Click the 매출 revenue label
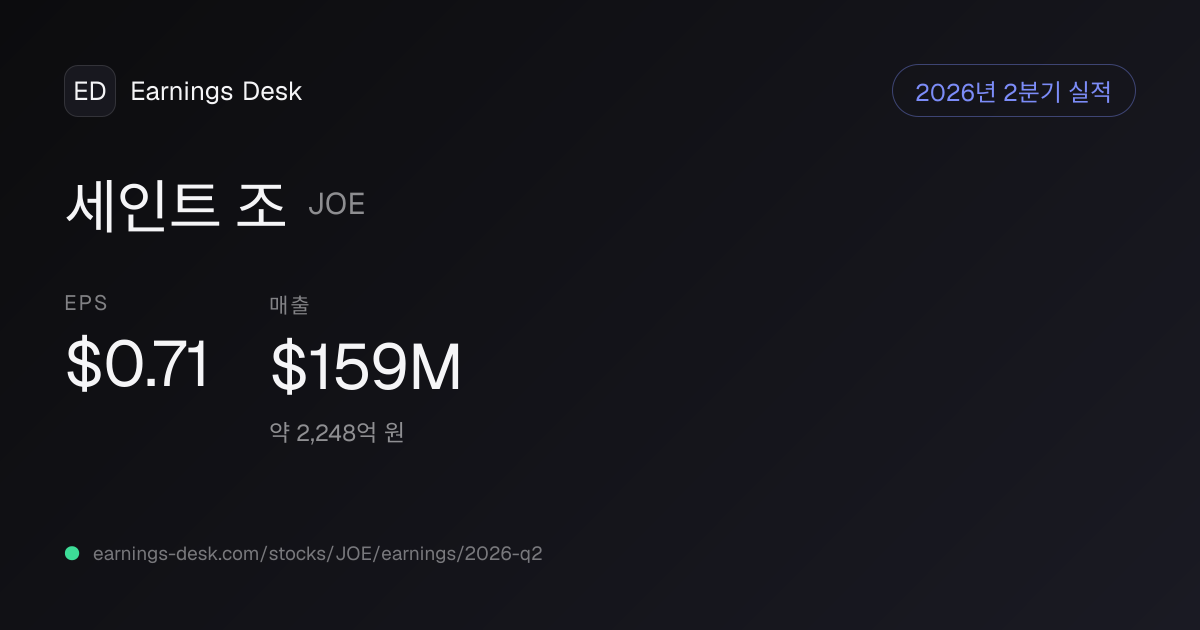1200x630 pixels. tap(289, 305)
